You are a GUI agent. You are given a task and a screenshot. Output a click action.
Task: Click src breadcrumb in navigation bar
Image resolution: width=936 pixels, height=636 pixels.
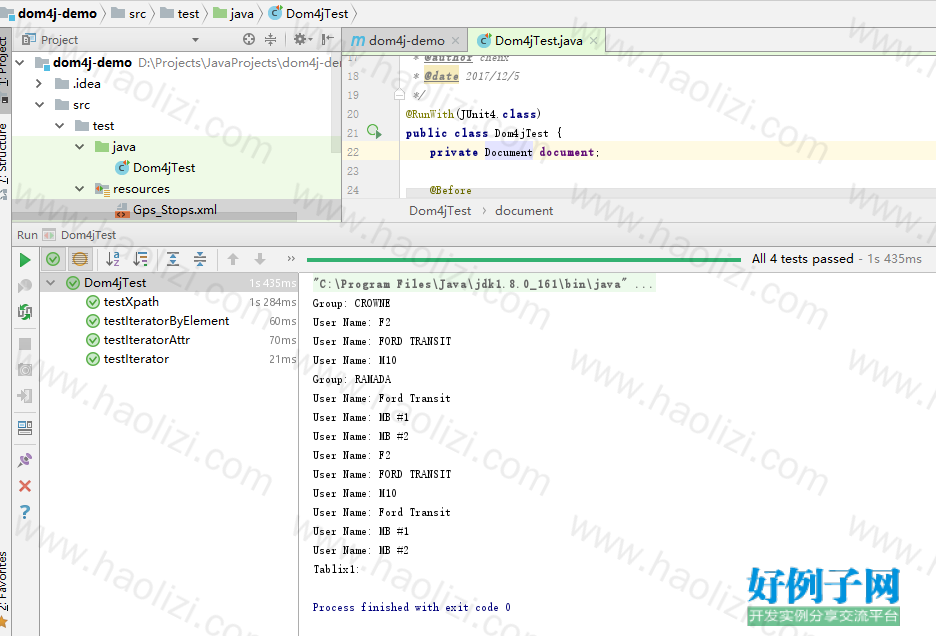point(129,13)
